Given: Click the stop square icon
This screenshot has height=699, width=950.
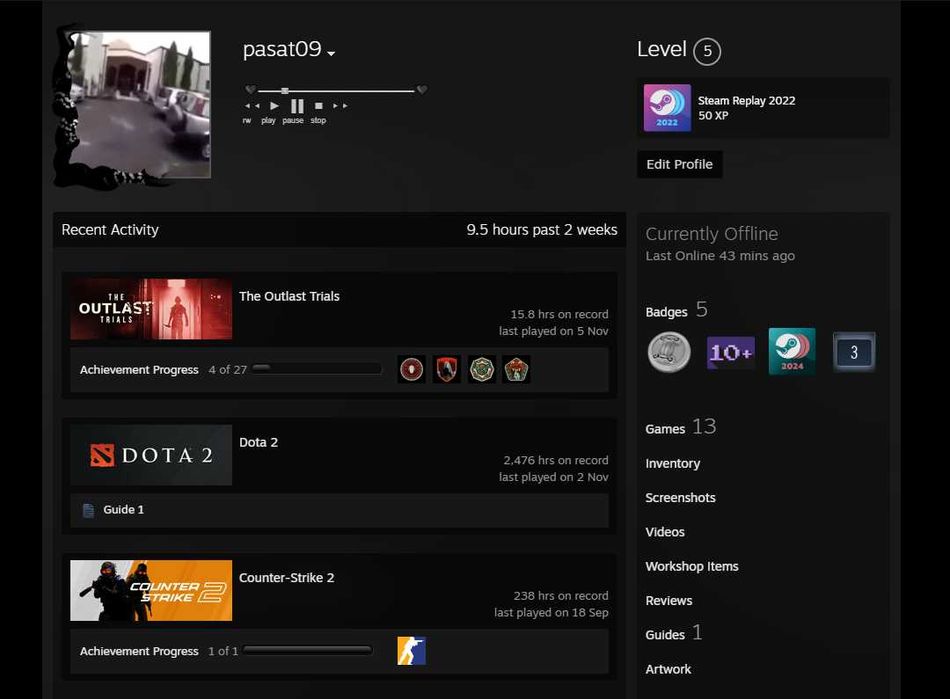Looking at the screenshot, I should 319,106.
